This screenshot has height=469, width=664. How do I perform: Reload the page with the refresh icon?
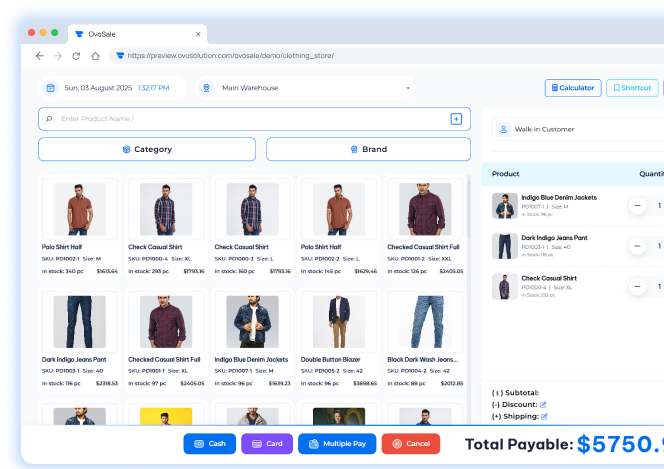point(76,56)
